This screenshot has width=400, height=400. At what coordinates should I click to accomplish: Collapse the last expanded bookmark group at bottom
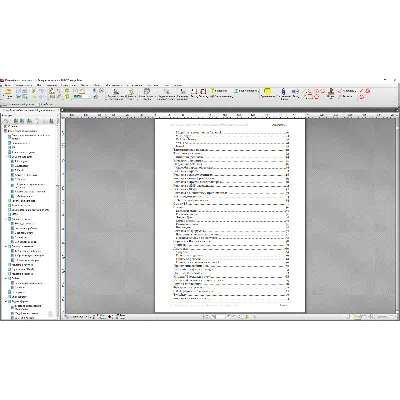click(x=6, y=301)
